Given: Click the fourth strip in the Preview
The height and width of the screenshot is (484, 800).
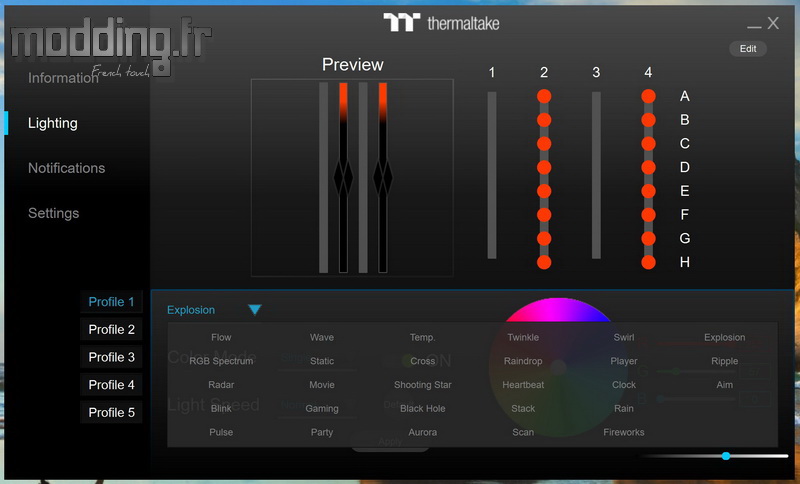Looking at the screenshot, I should 383,177.
